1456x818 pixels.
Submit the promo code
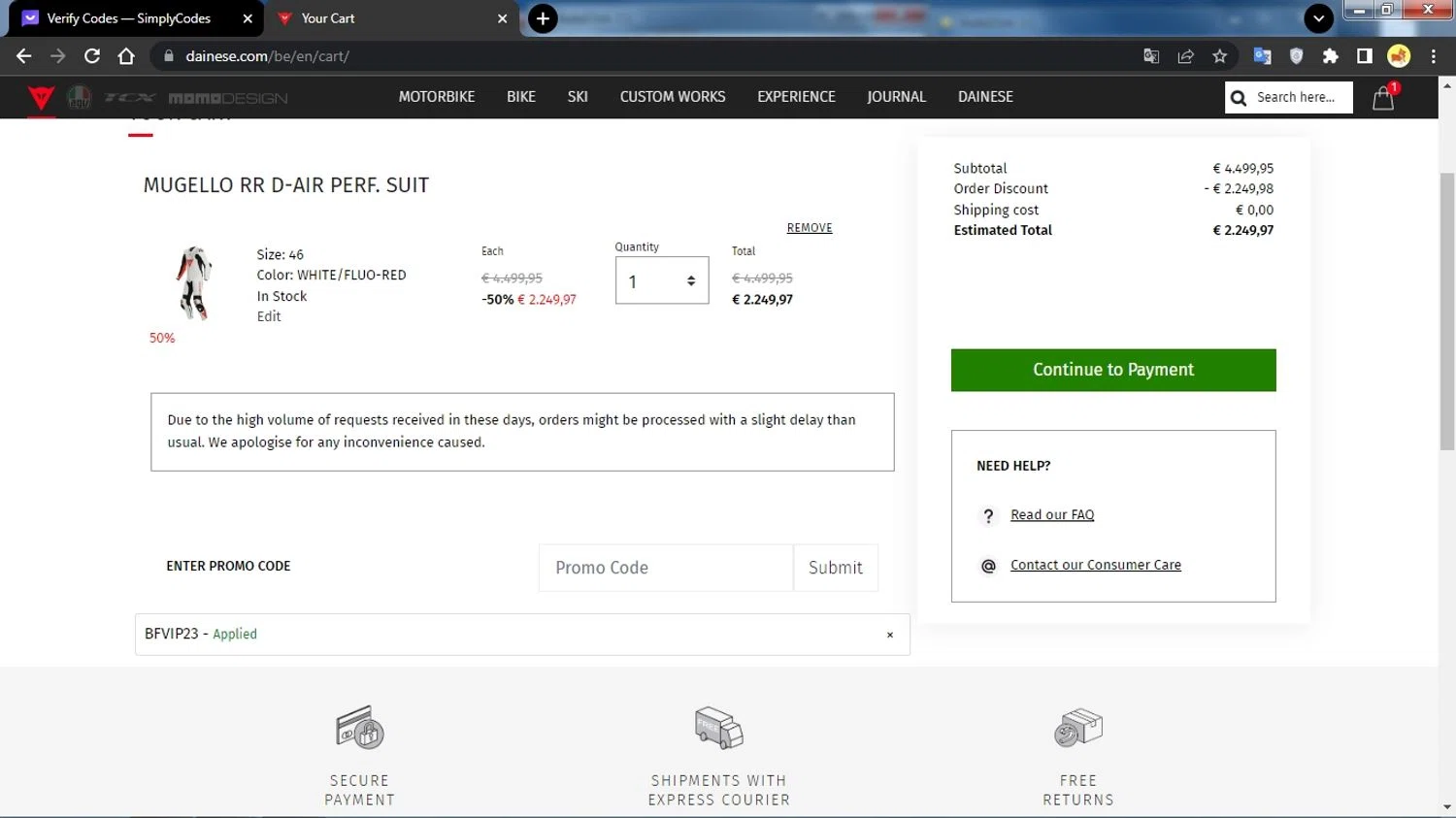836,568
